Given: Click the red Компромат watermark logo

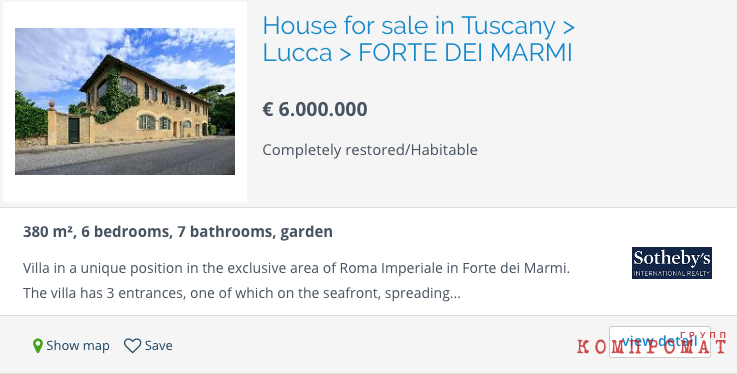Looking at the screenshot, I should (651, 345).
